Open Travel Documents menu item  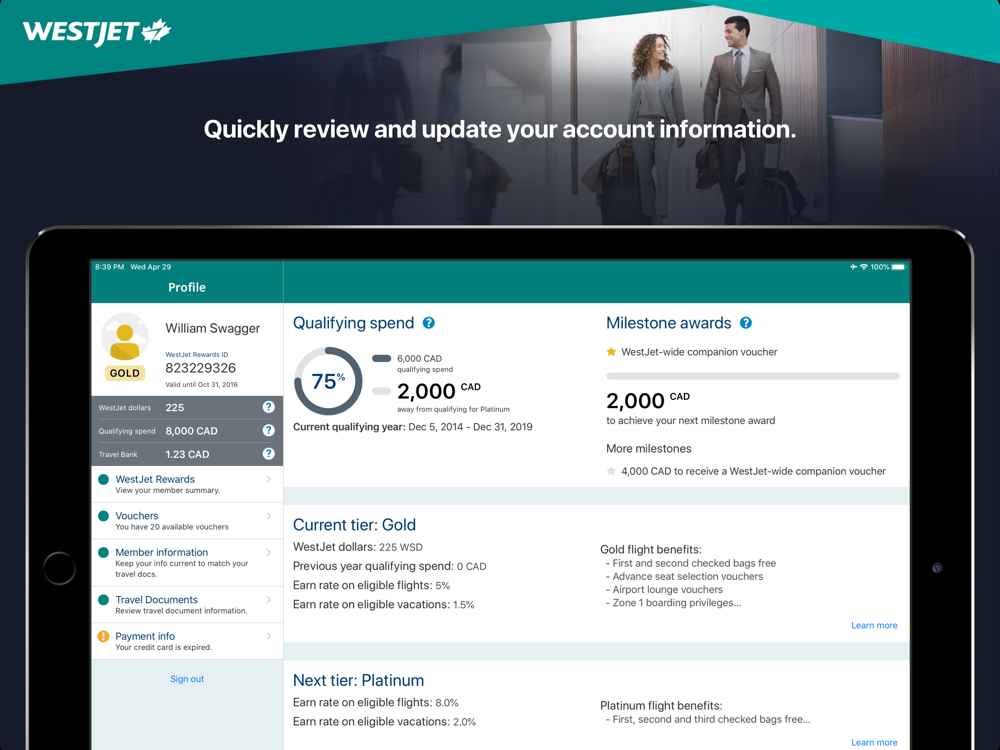pyautogui.click(x=188, y=605)
